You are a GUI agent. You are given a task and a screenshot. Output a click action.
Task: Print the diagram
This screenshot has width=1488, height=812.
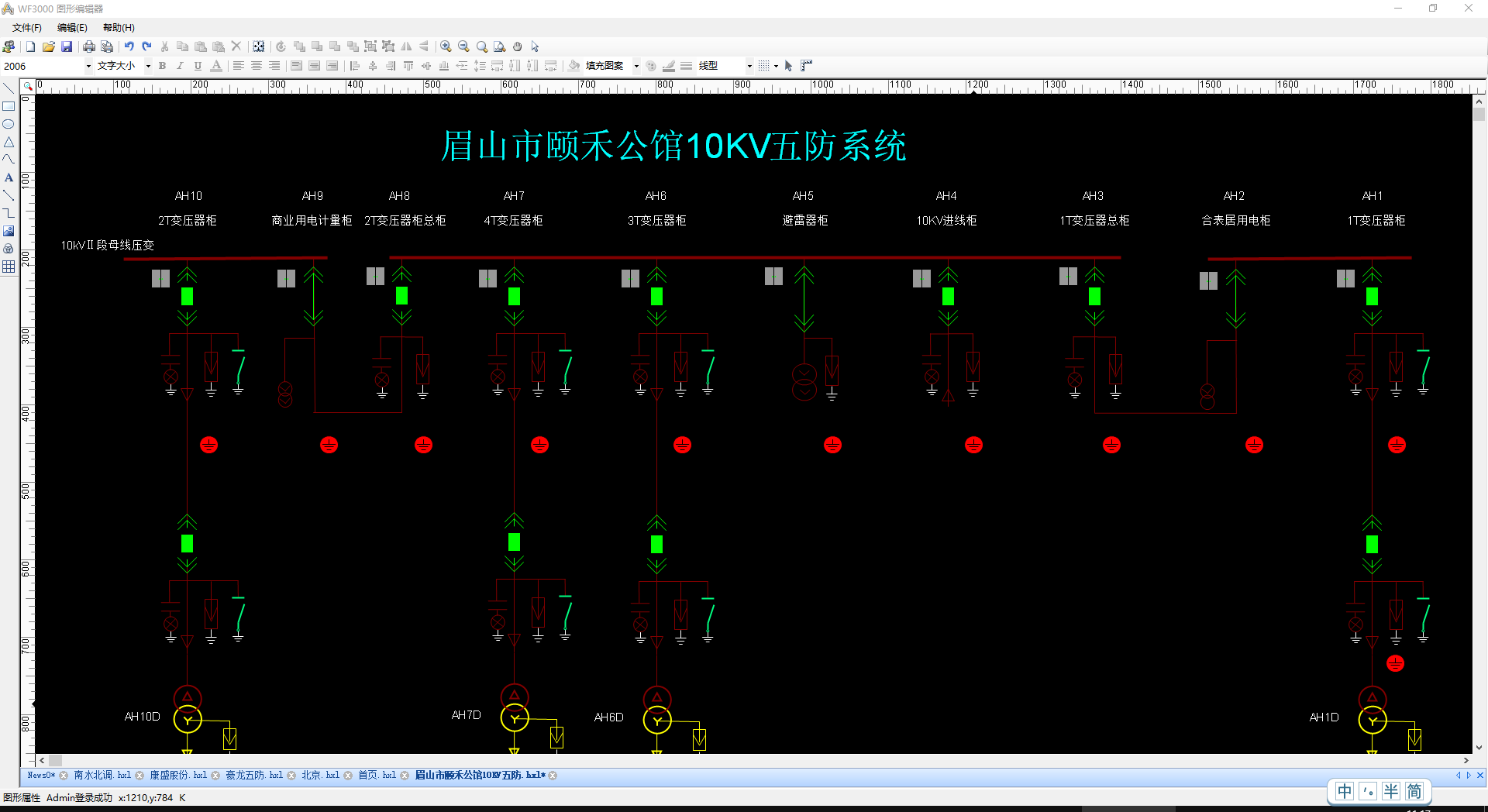89,46
